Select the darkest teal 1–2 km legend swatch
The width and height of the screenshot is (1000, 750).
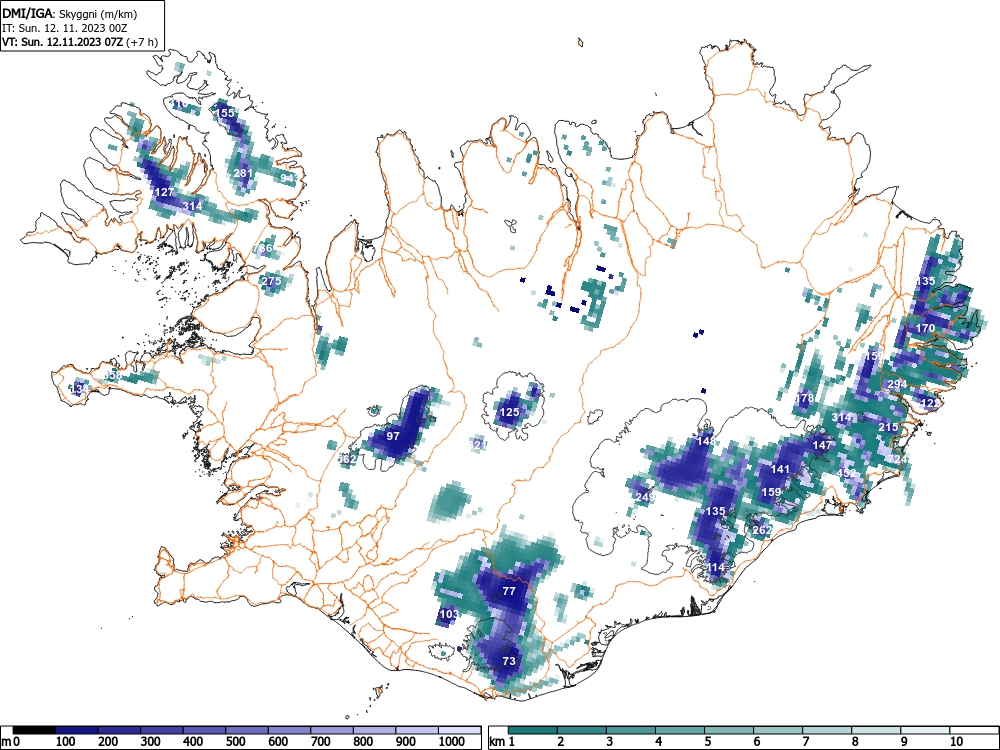click(533, 730)
